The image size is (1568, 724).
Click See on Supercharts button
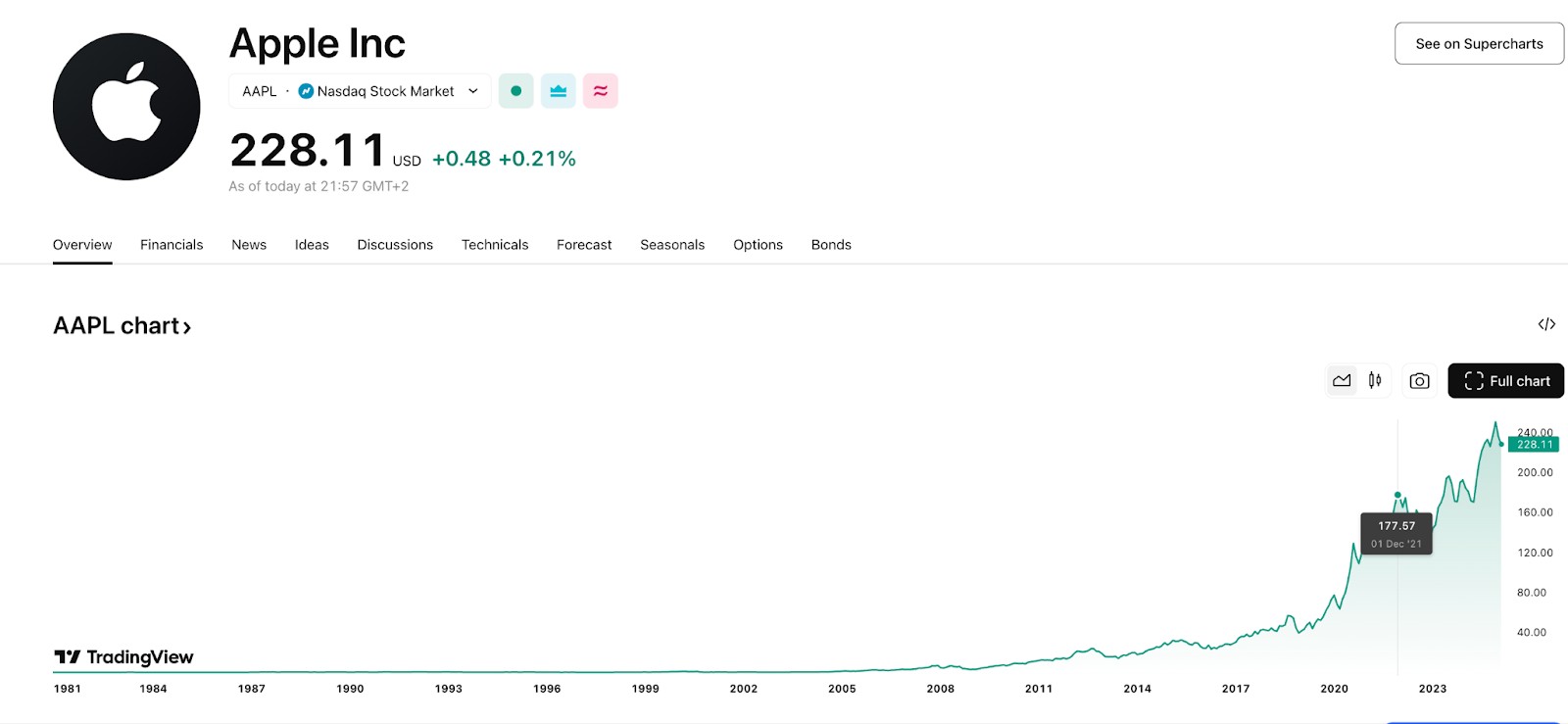pos(1479,44)
